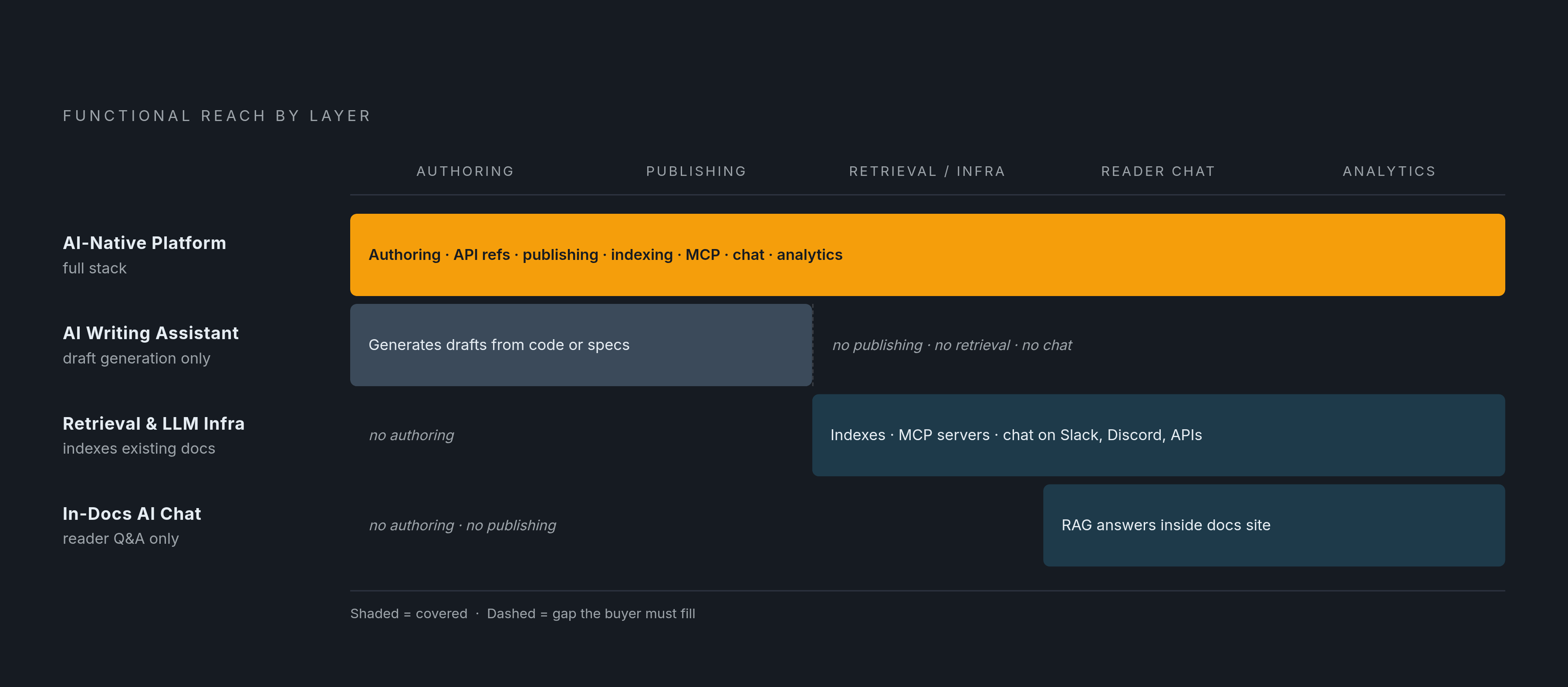
Task: Click the 'no authoring' note in Retrieval row
Action: tap(412, 435)
